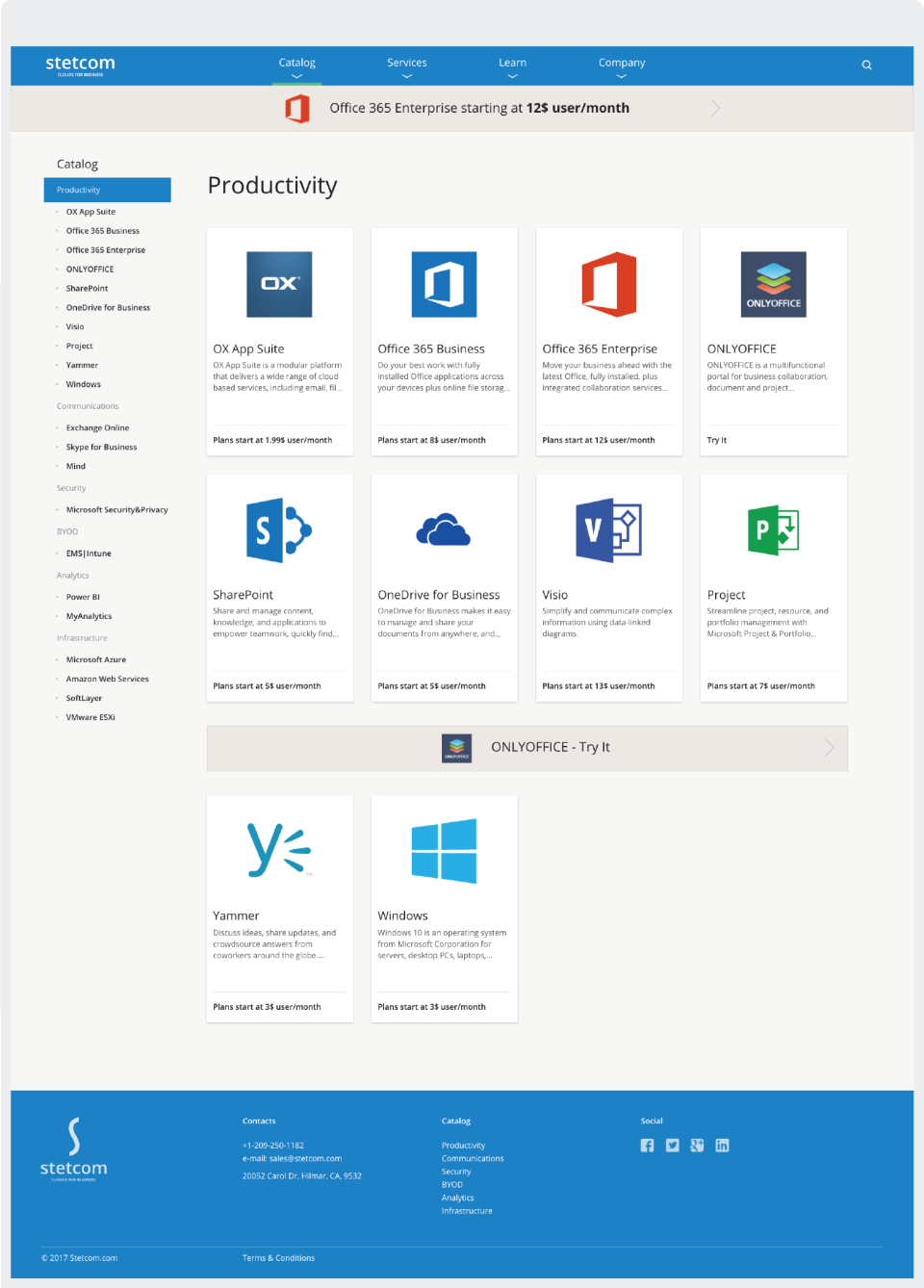Image resolution: width=924 pixels, height=1288 pixels.
Task: Click the Microsoft Project icon
Action: (x=773, y=529)
